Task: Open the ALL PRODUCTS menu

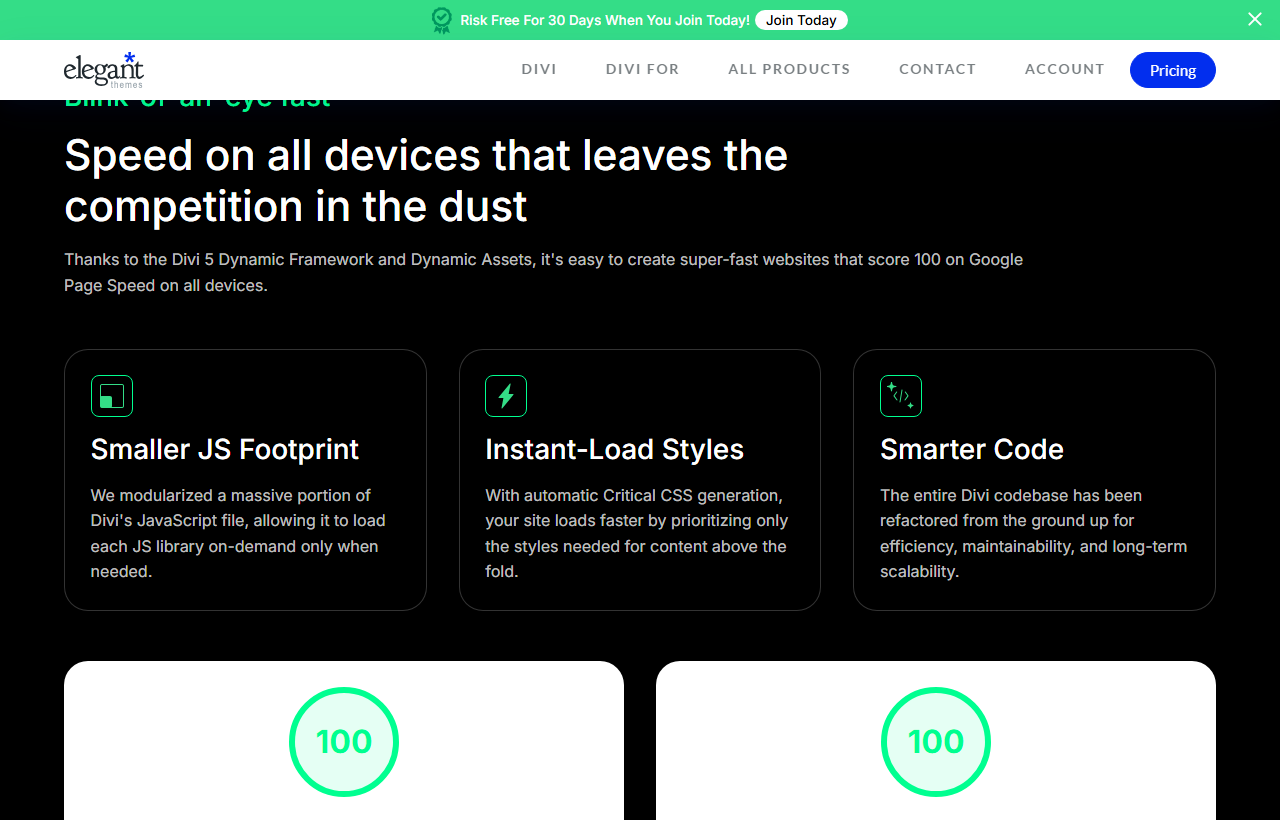Action: (x=789, y=69)
